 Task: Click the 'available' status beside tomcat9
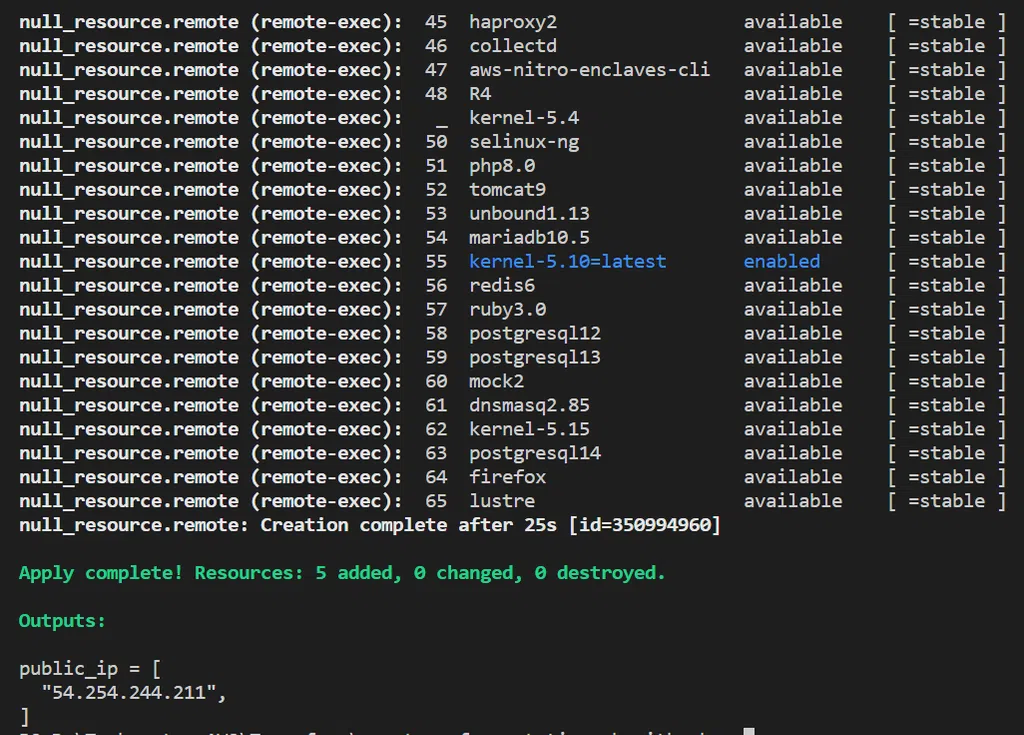coord(792,189)
